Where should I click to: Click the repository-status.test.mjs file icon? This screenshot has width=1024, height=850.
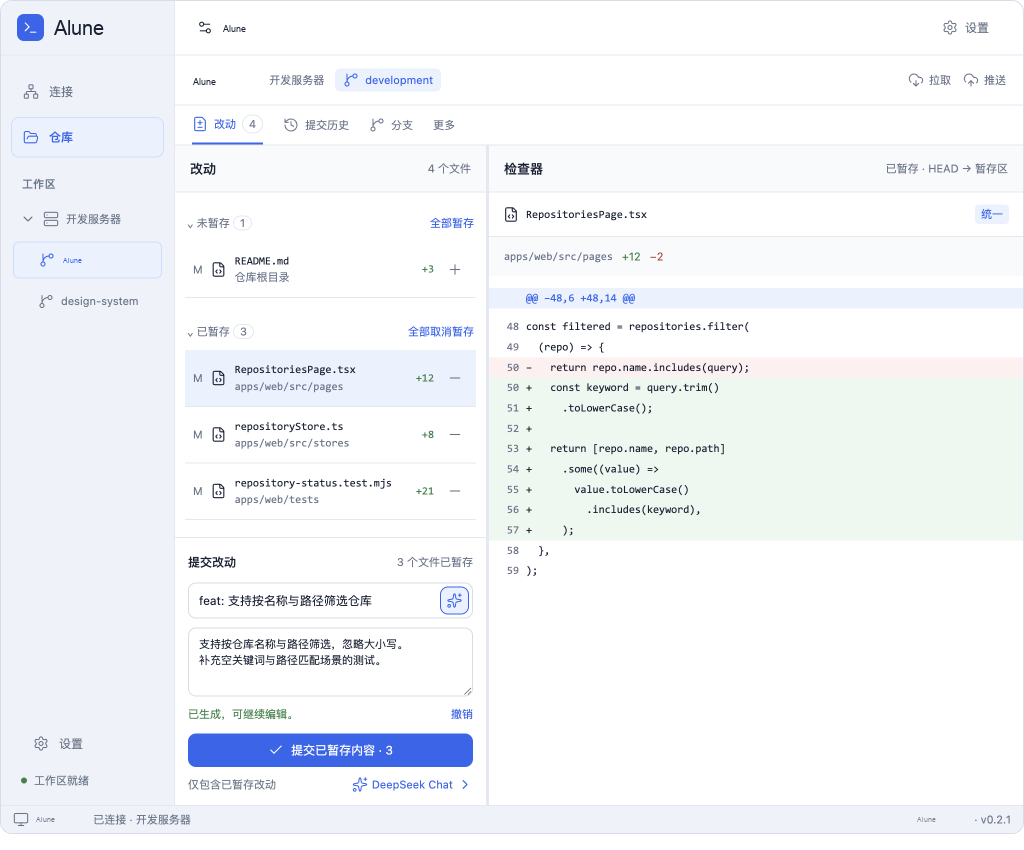click(219, 491)
